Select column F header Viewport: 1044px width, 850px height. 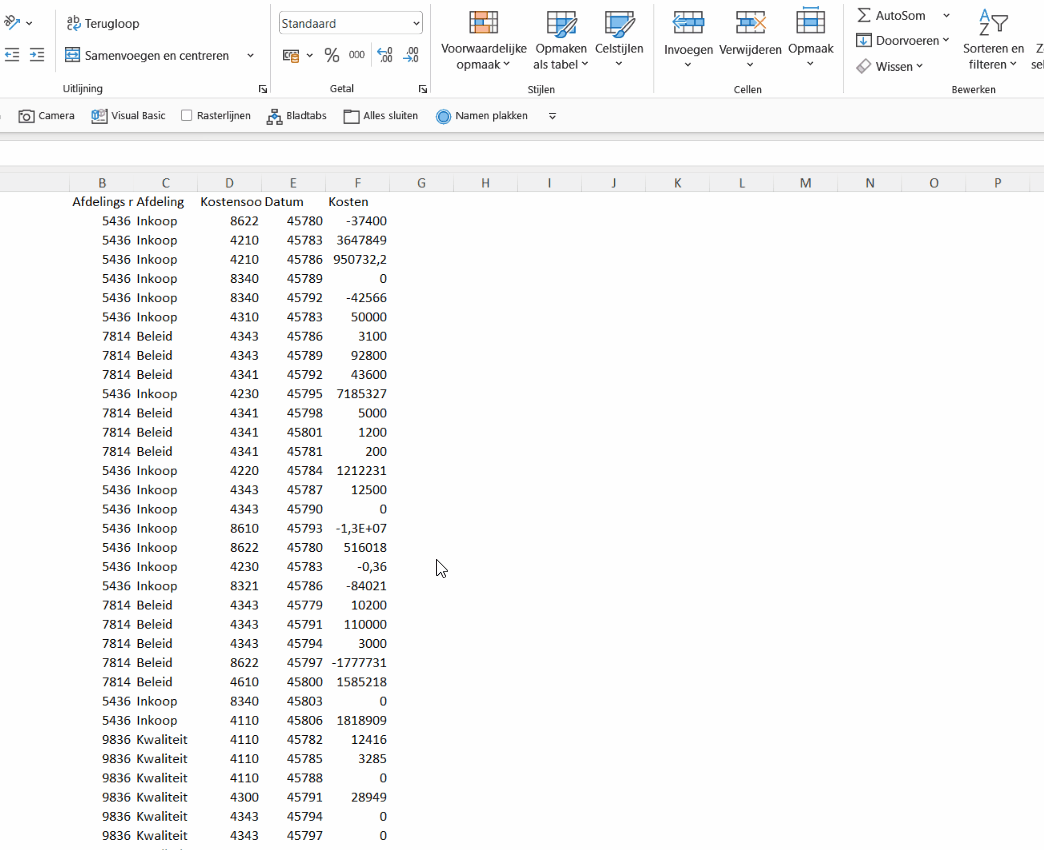[x=357, y=183]
